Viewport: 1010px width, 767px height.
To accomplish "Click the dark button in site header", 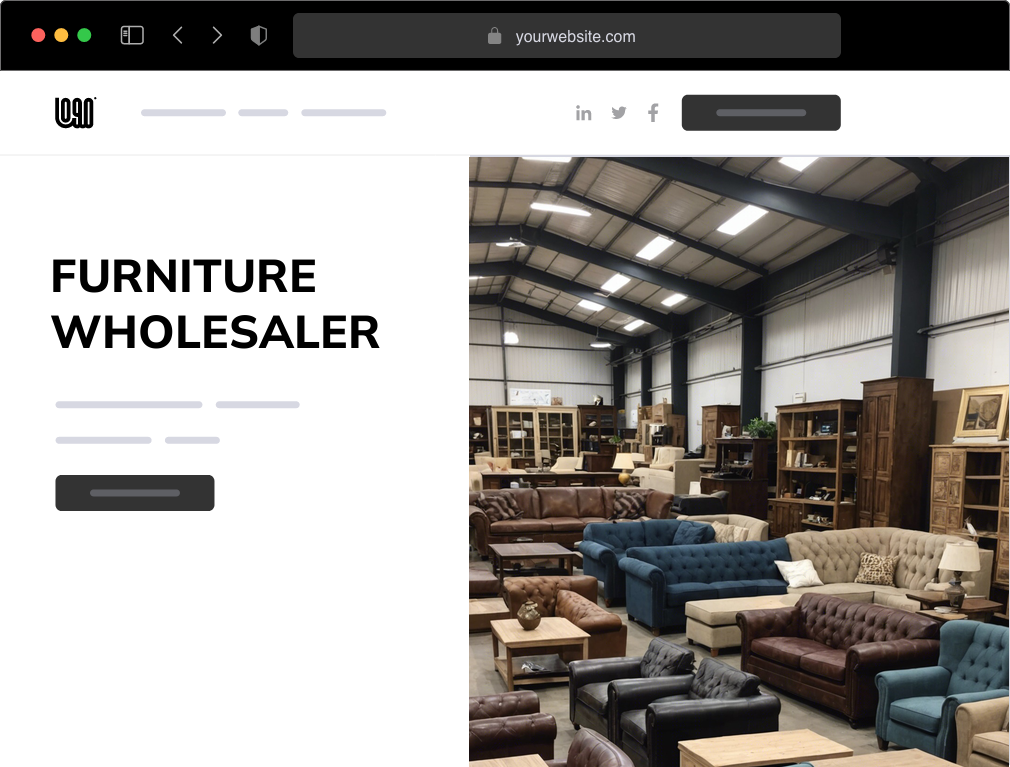I will tap(761, 113).
